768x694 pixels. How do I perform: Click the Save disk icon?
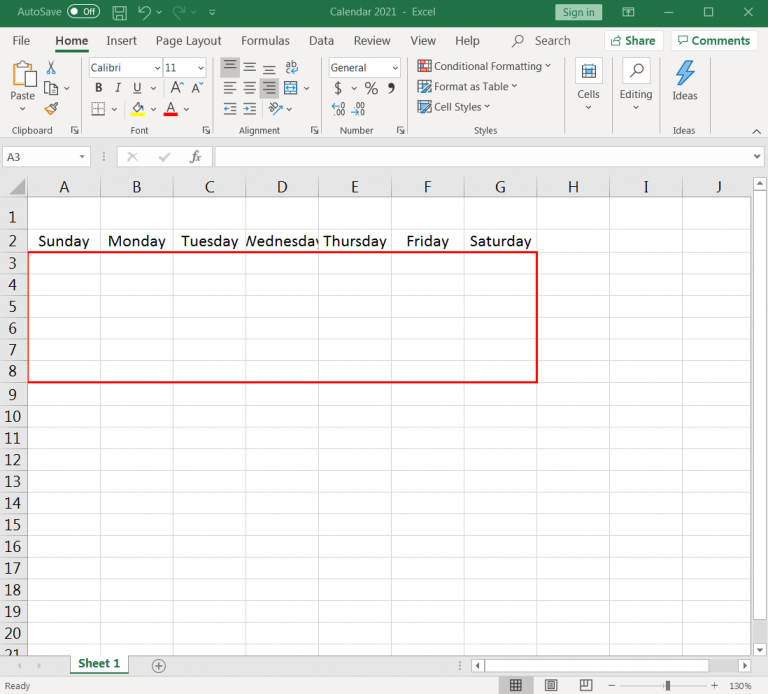[x=119, y=13]
